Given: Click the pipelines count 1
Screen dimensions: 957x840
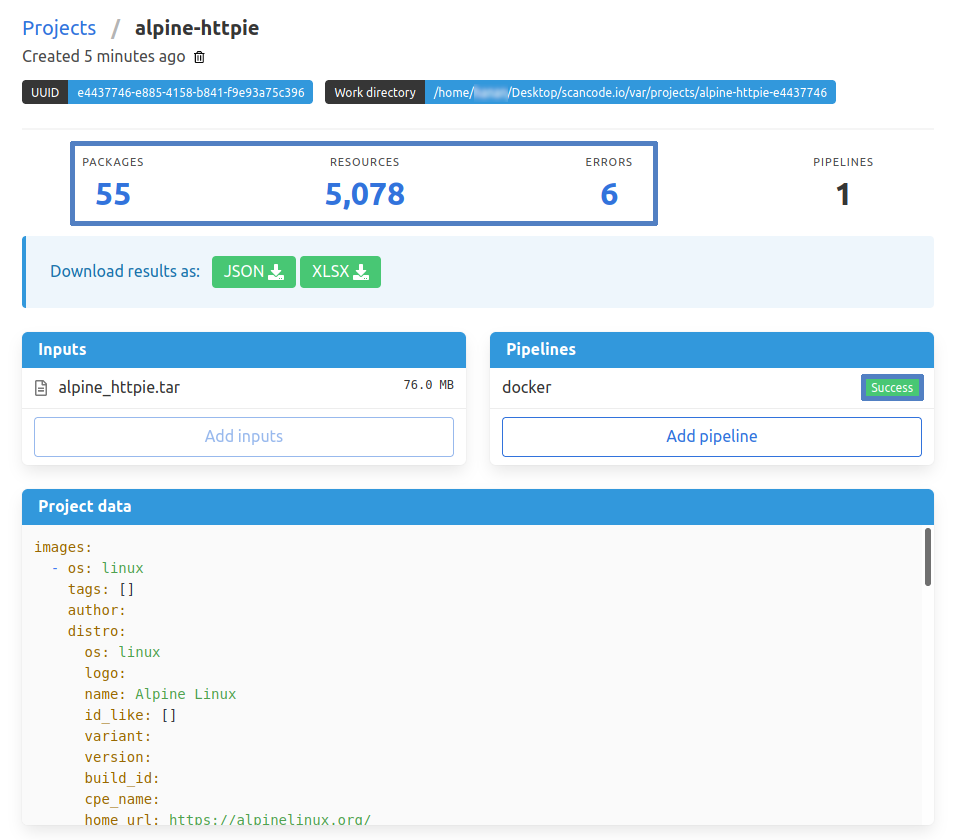Looking at the screenshot, I should coord(843,194).
